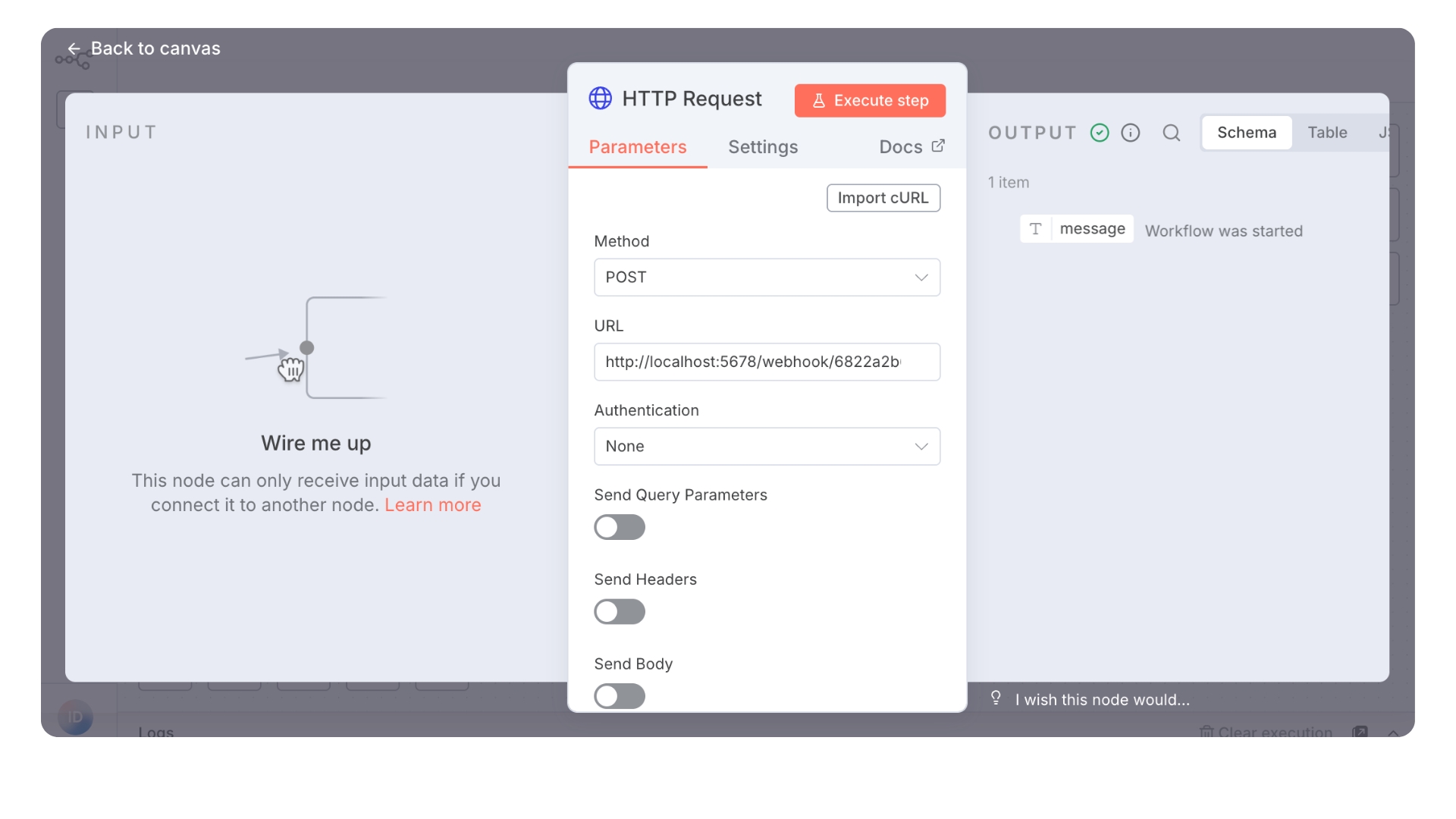Collapse the Logs panel using the bottom chevron
1456x819 pixels.
point(1395,732)
